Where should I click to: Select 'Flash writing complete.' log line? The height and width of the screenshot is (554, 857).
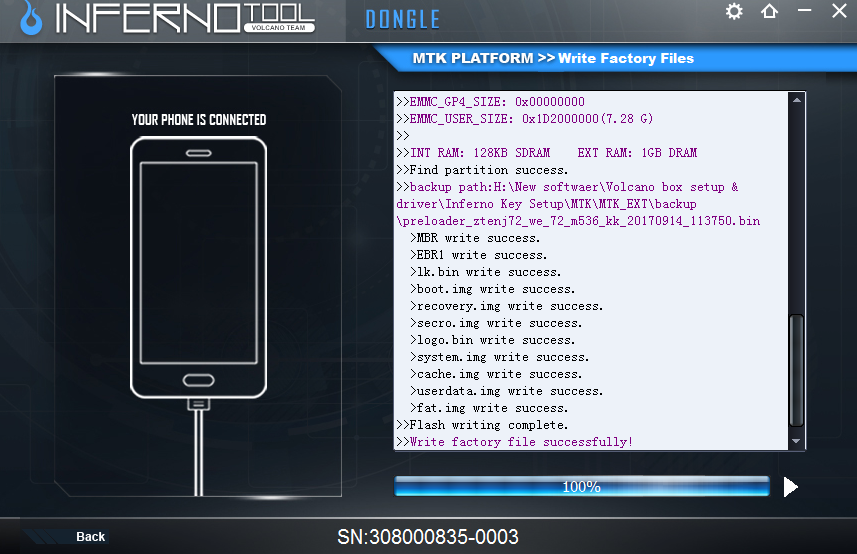click(482, 425)
